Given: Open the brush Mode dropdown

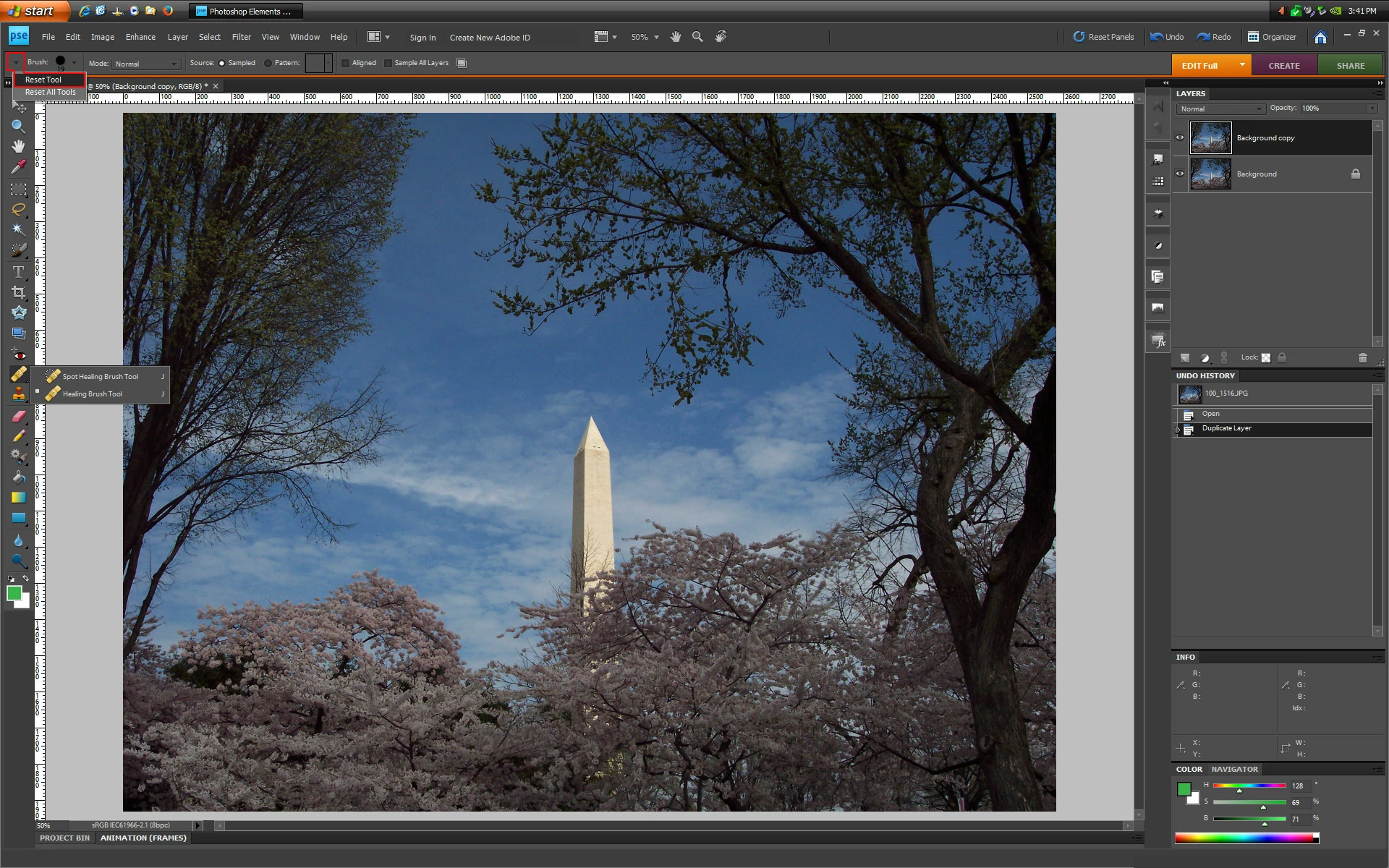Looking at the screenshot, I should point(145,64).
